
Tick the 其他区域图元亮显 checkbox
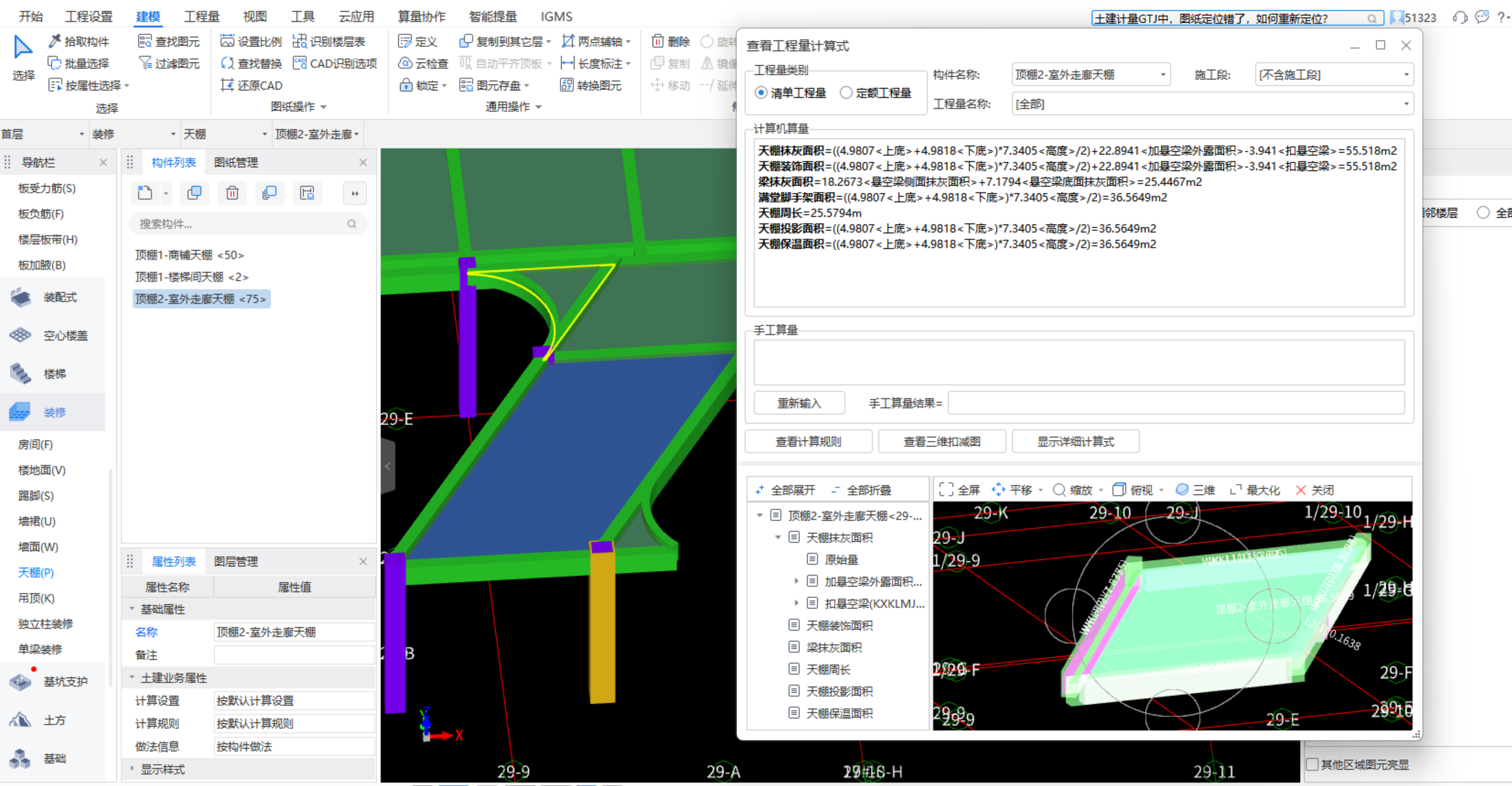click(1313, 764)
